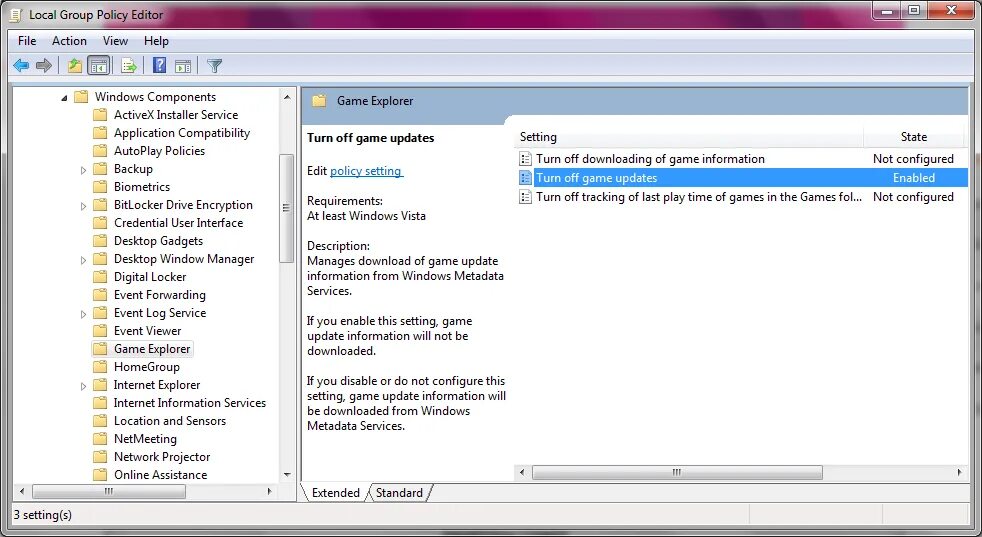Select Internet Information Services in the tree

coord(190,403)
